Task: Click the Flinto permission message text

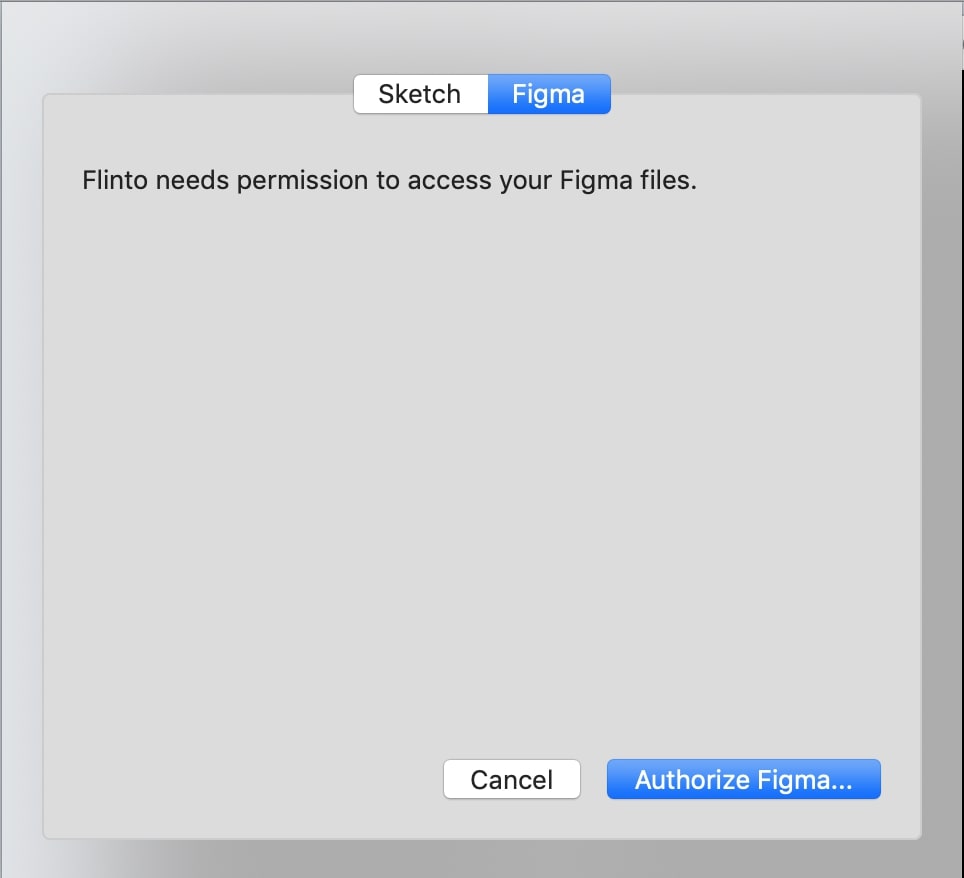Action: point(389,182)
